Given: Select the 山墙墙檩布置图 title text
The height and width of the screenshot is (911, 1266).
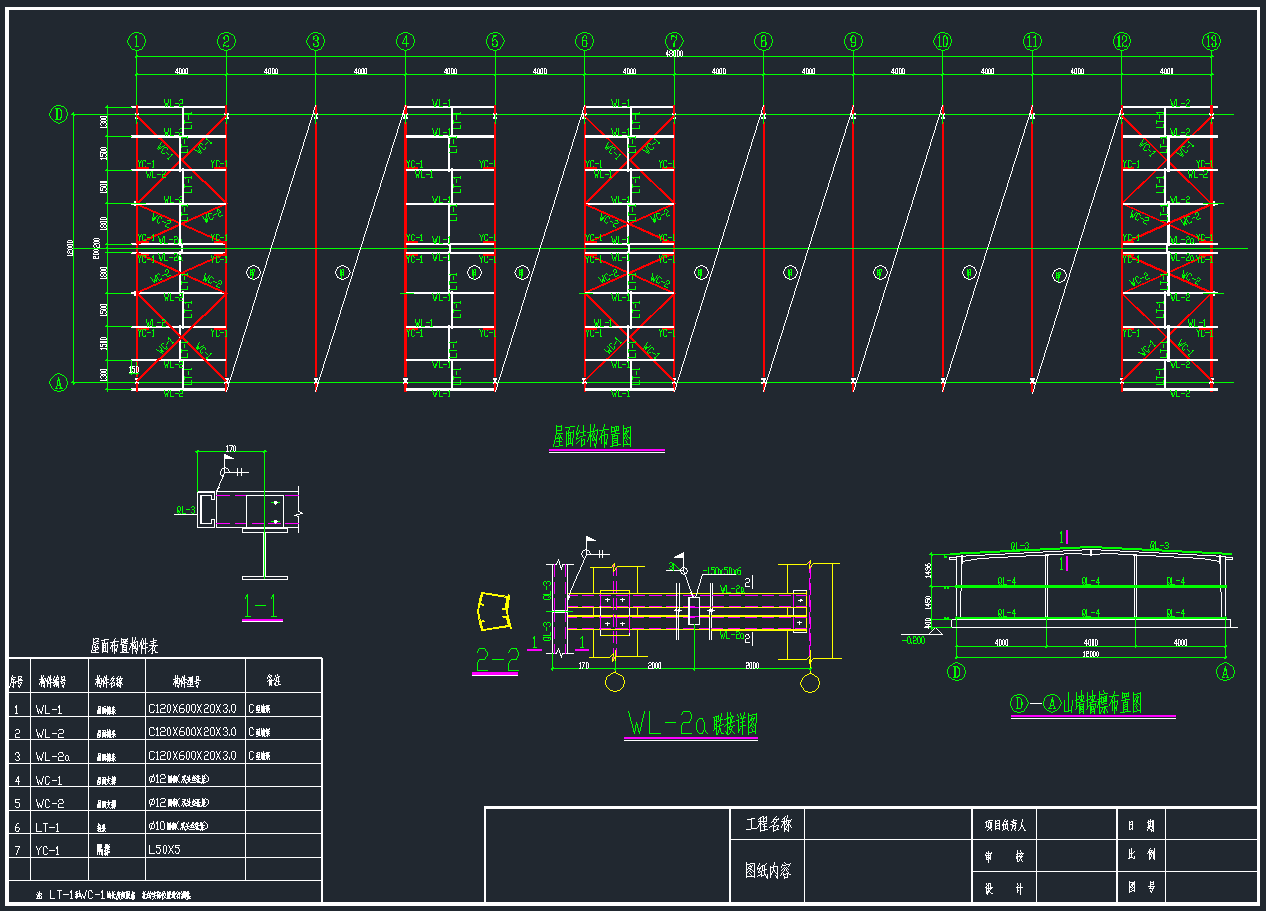Looking at the screenshot, I should click(1092, 703).
